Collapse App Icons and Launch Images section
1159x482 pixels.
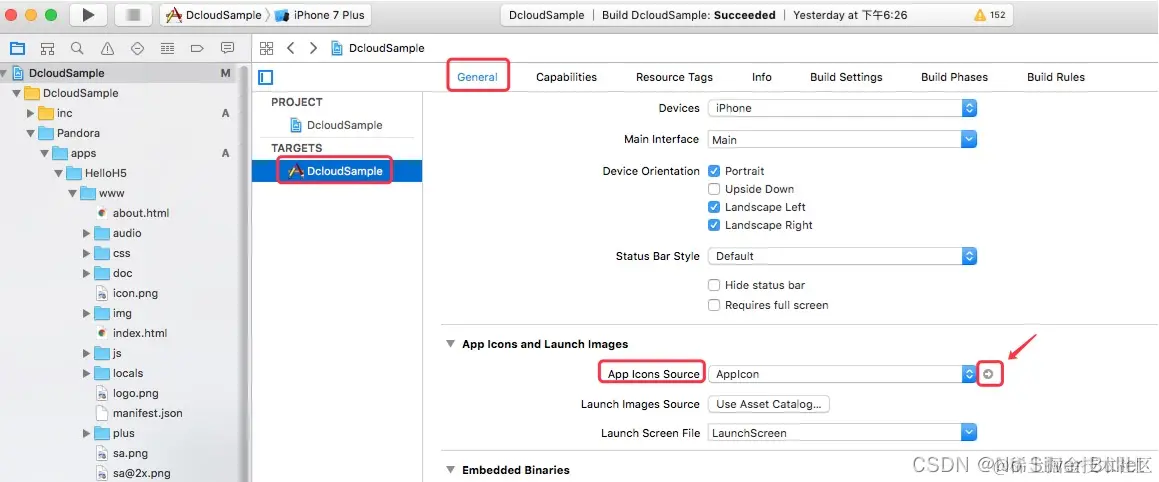(x=450, y=344)
